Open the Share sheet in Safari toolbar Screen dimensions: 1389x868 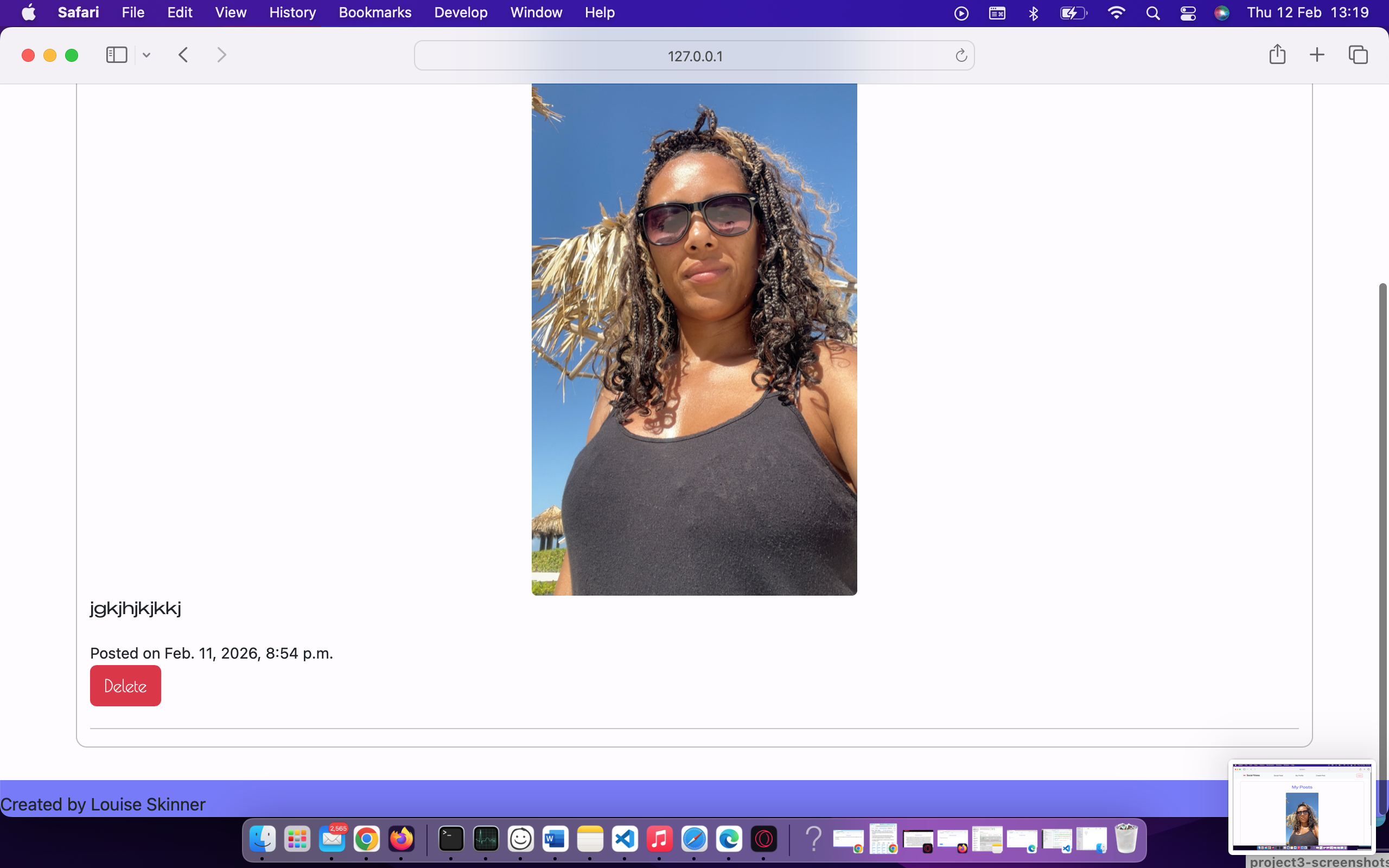(x=1277, y=55)
